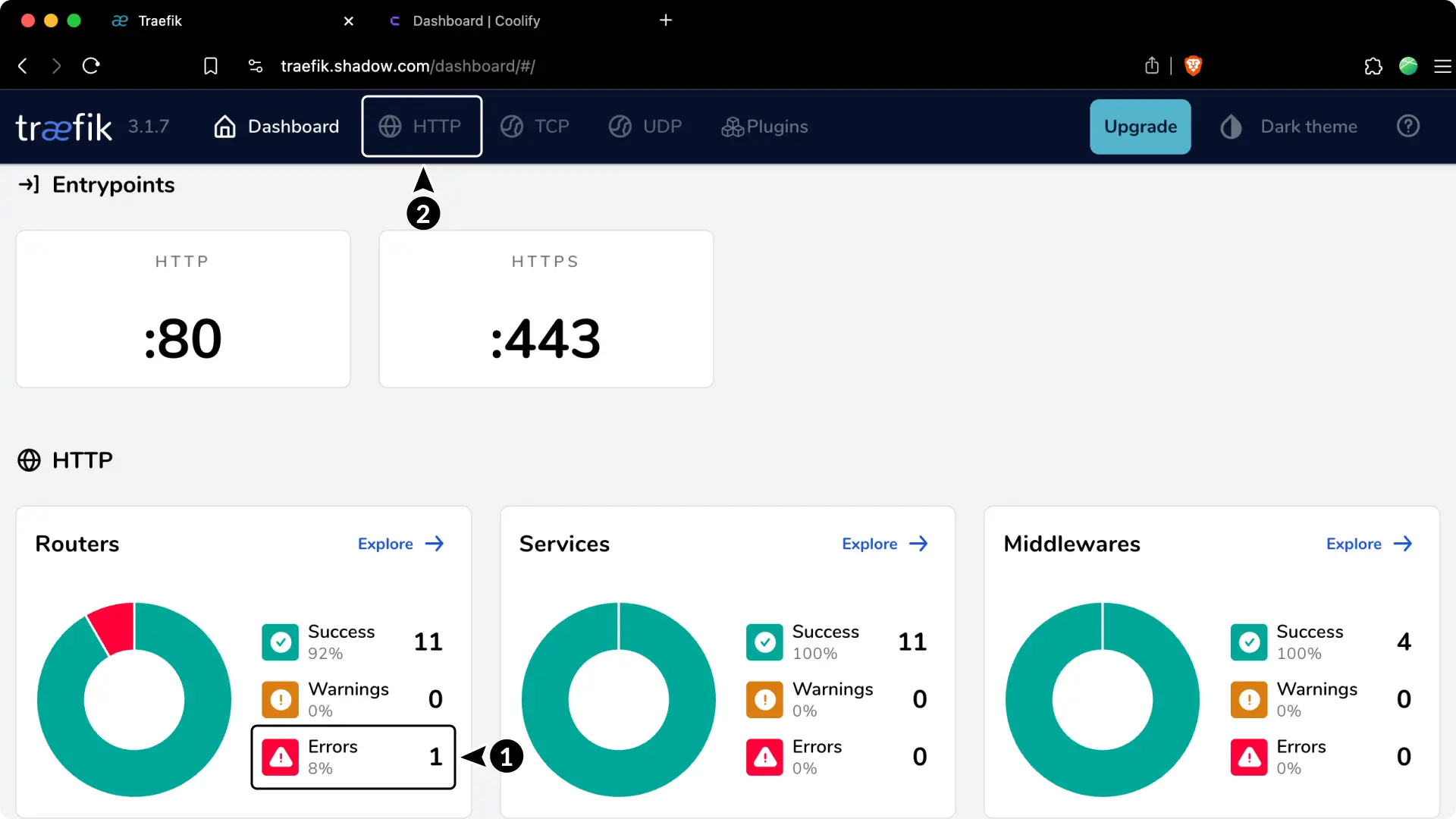Click the Middlewares Warnings icon
The image size is (1456, 819).
click(1249, 699)
